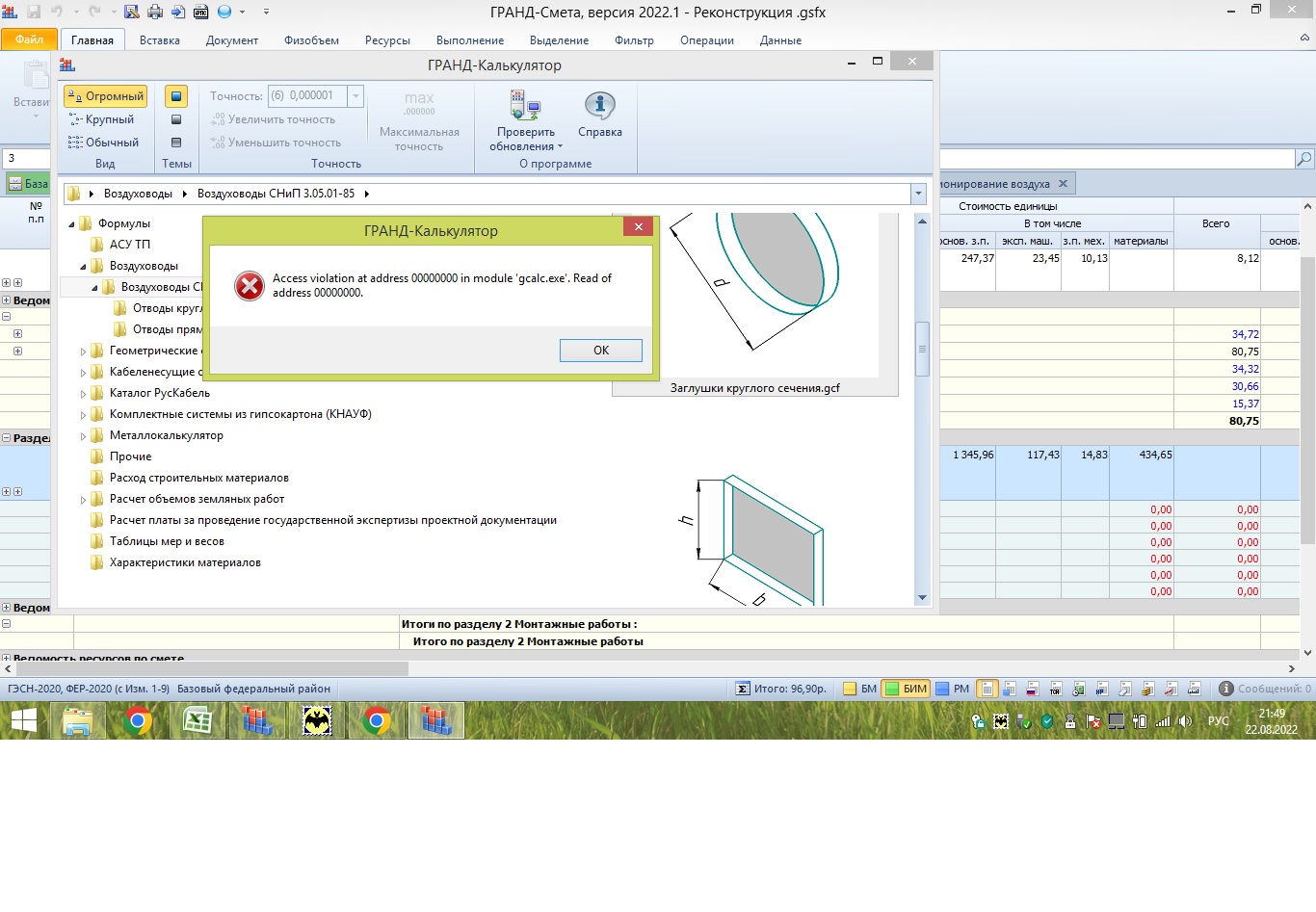Click the volume speaker icon in system tray
This screenshot has height=912, width=1316.
pos(1185,720)
